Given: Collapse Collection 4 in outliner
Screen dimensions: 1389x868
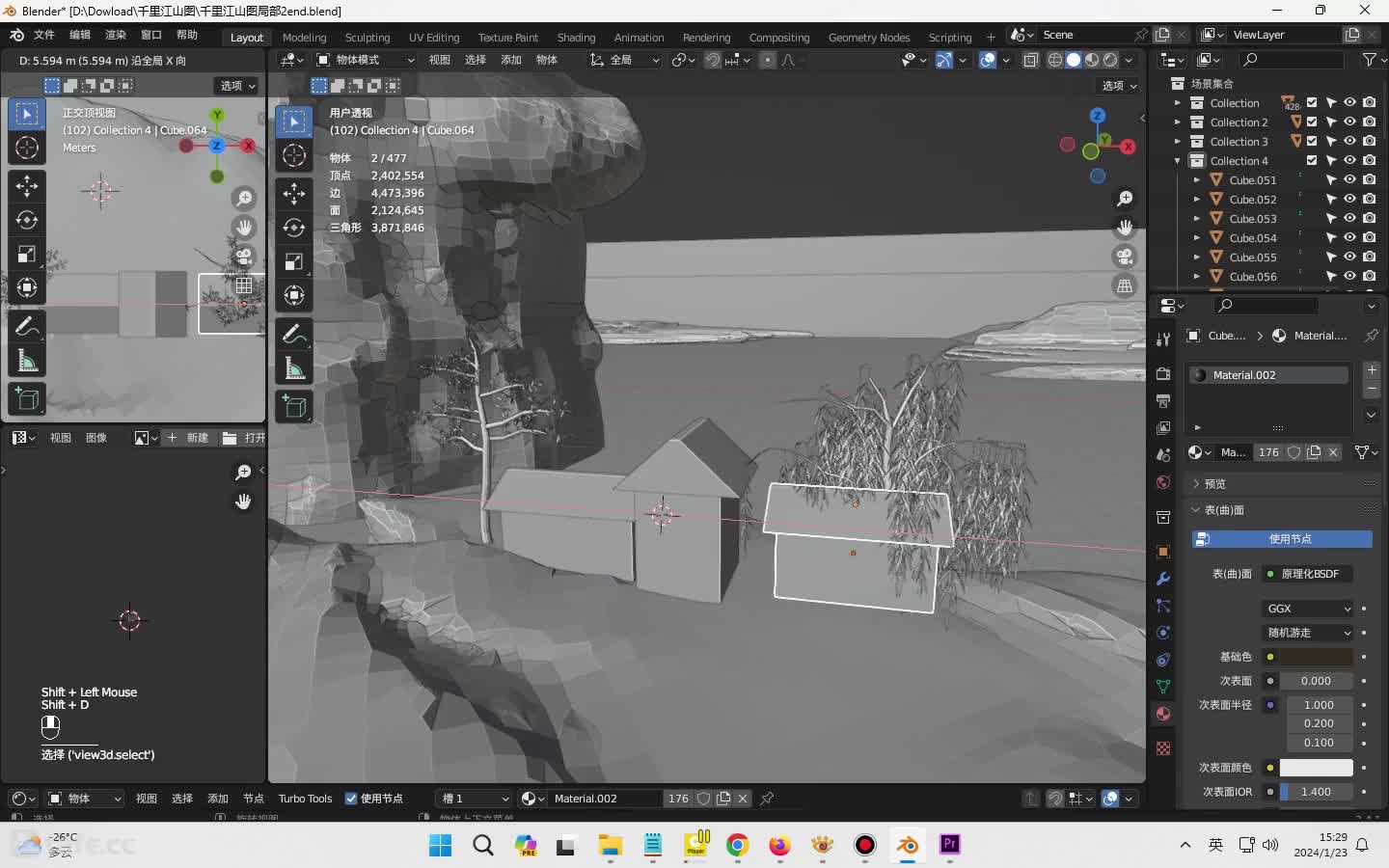Looking at the screenshot, I should point(1177,160).
